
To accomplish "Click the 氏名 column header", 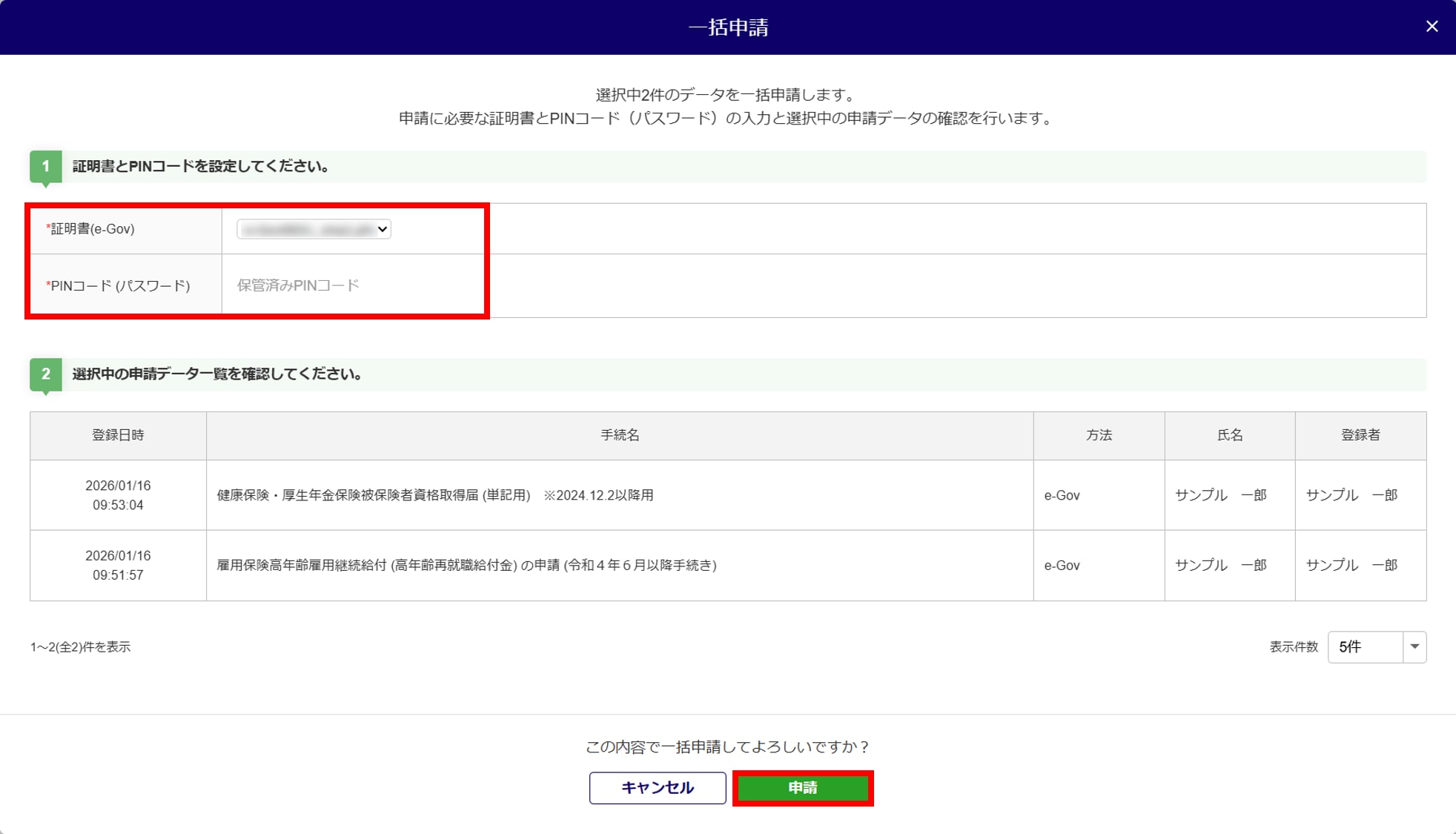I will click(x=1229, y=435).
